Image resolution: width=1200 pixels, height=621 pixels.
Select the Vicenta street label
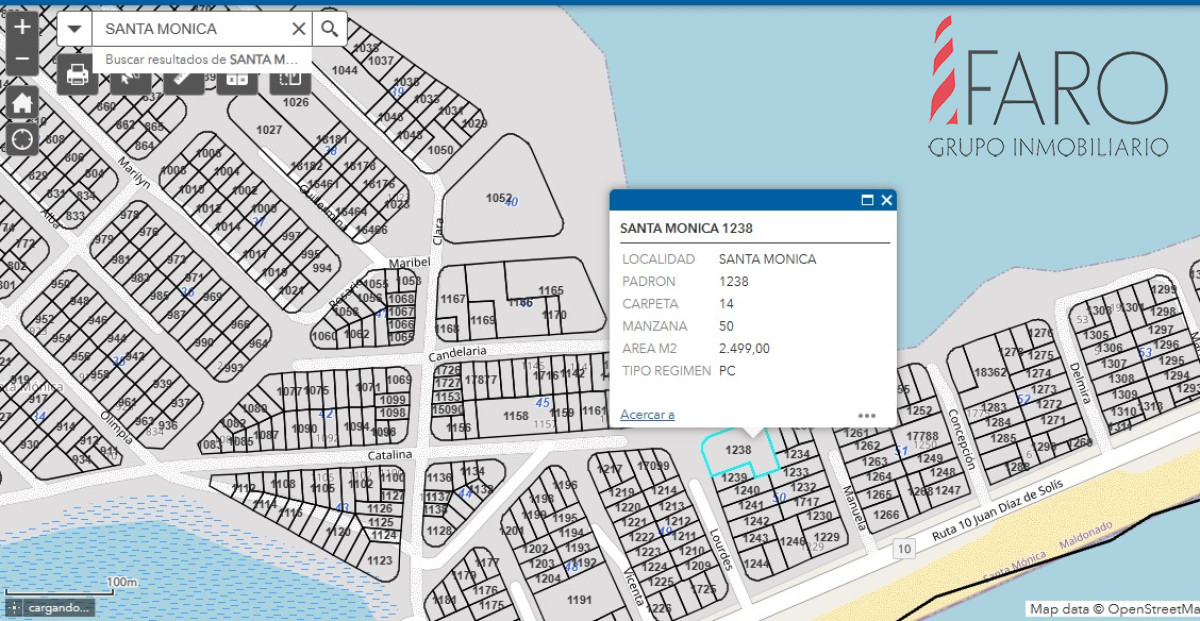(x=632, y=585)
